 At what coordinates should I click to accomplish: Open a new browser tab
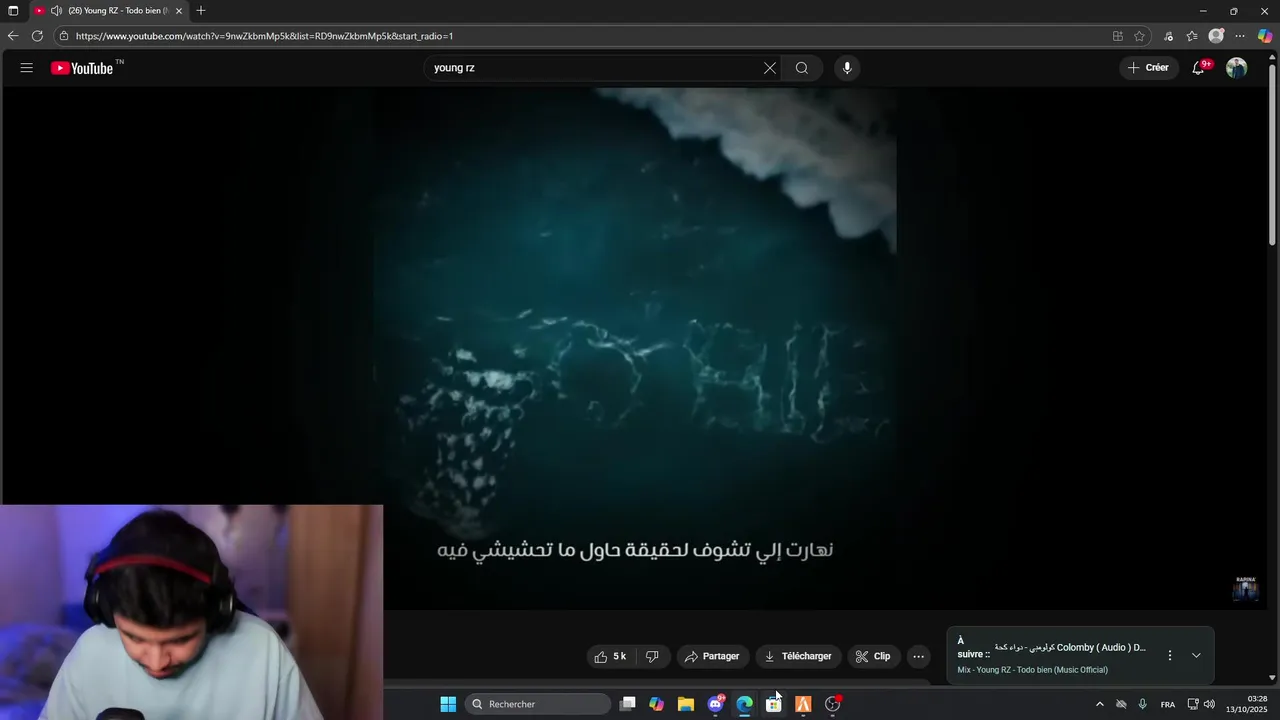[x=201, y=11]
